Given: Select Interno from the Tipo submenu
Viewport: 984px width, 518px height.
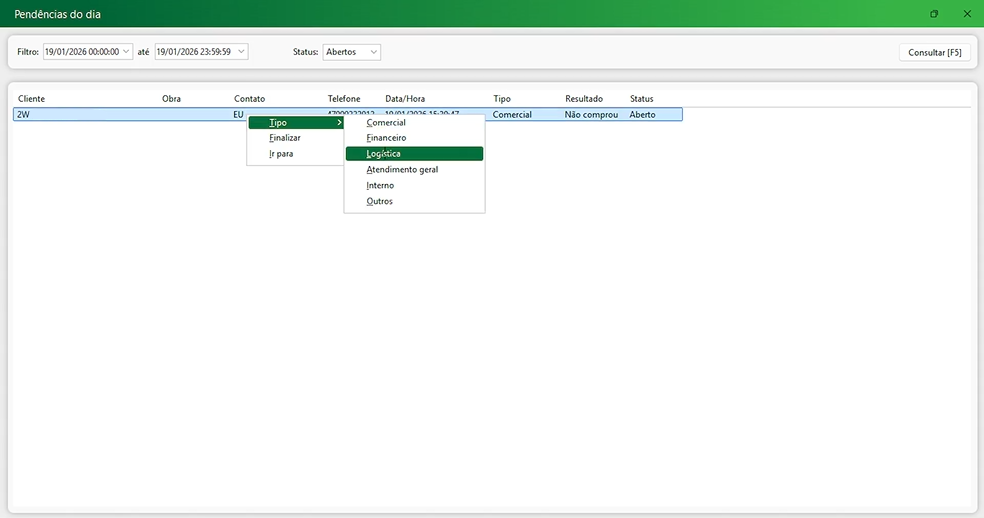Looking at the screenshot, I should [380, 186].
